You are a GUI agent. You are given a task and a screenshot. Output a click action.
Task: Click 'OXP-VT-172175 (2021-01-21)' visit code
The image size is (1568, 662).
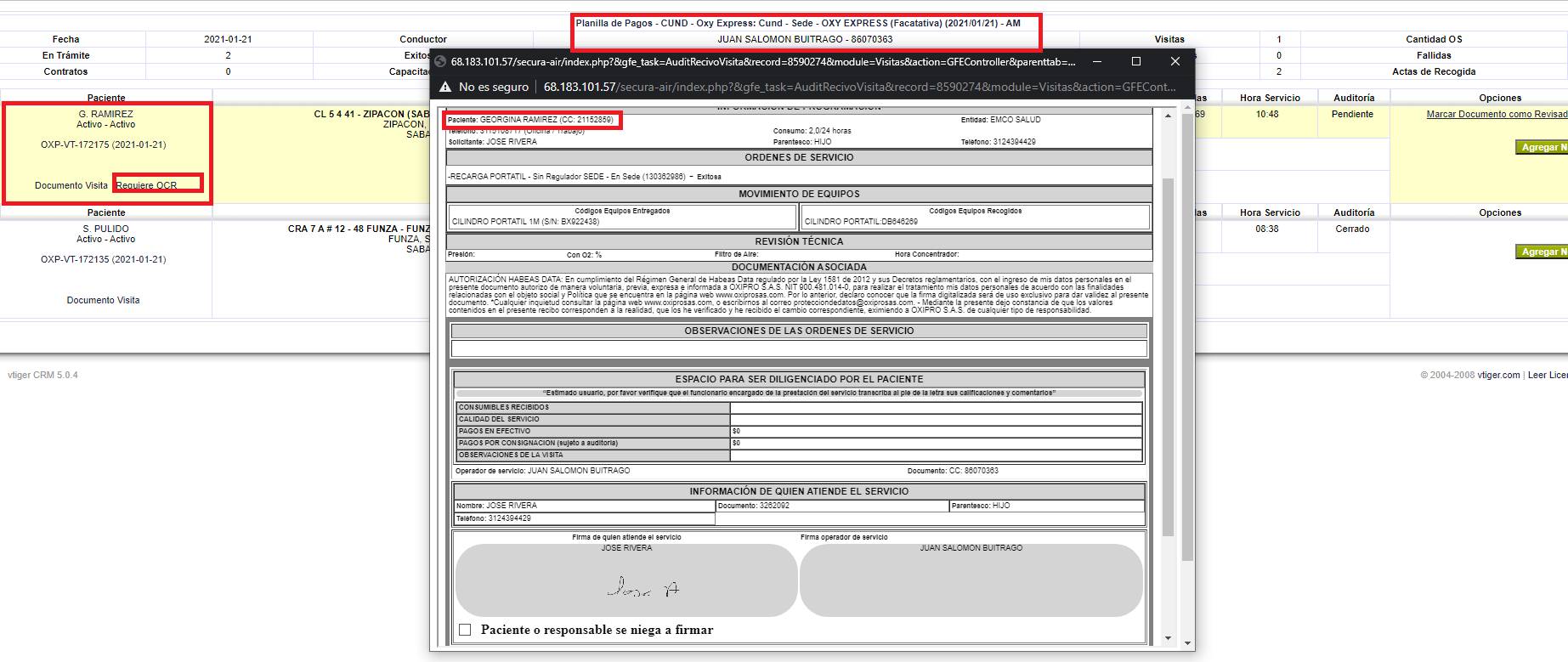pyautogui.click(x=104, y=144)
